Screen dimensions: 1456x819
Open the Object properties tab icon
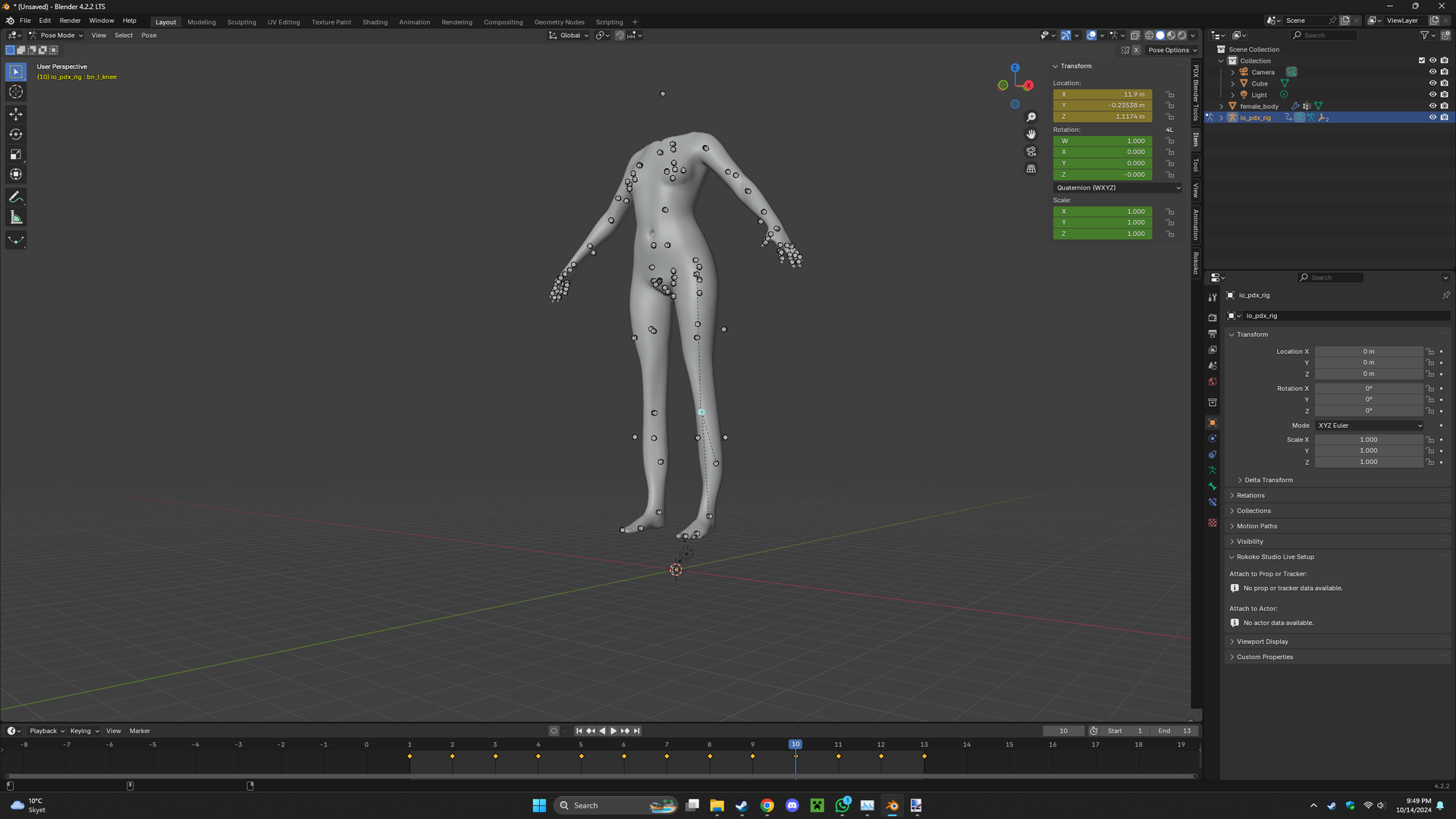(1213, 423)
